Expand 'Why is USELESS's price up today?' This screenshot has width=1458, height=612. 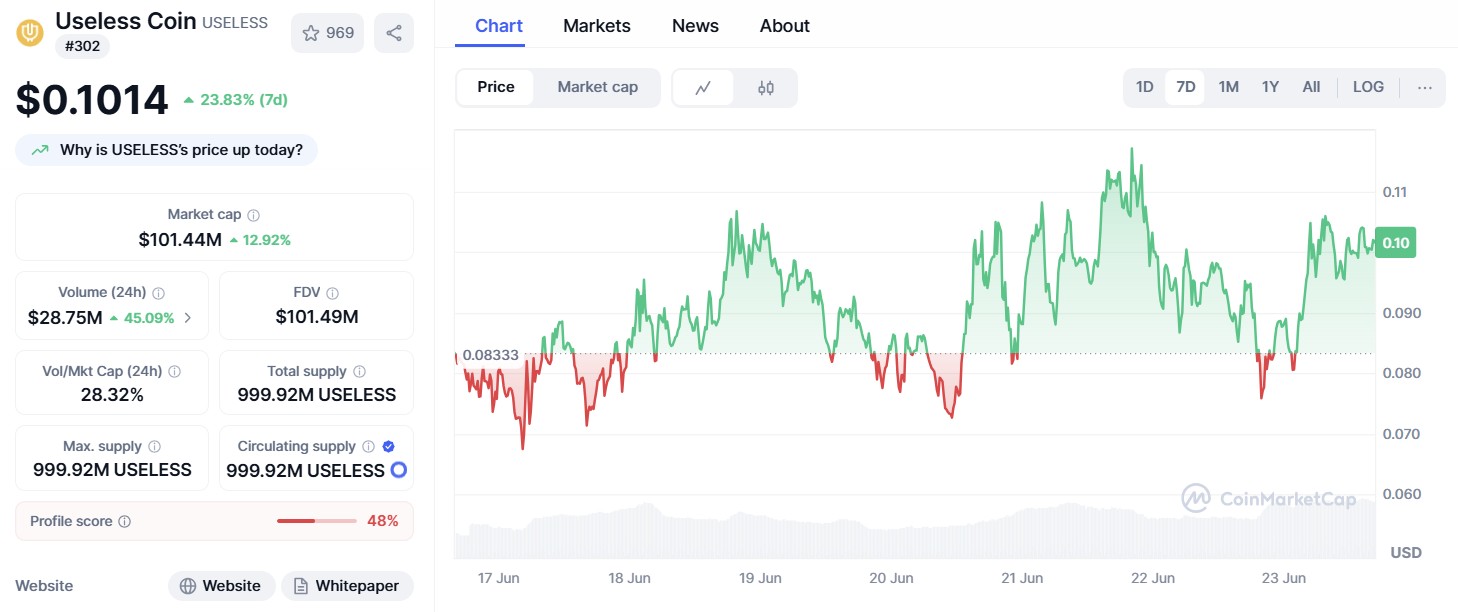pyautogui.click(x=166, y=150)
